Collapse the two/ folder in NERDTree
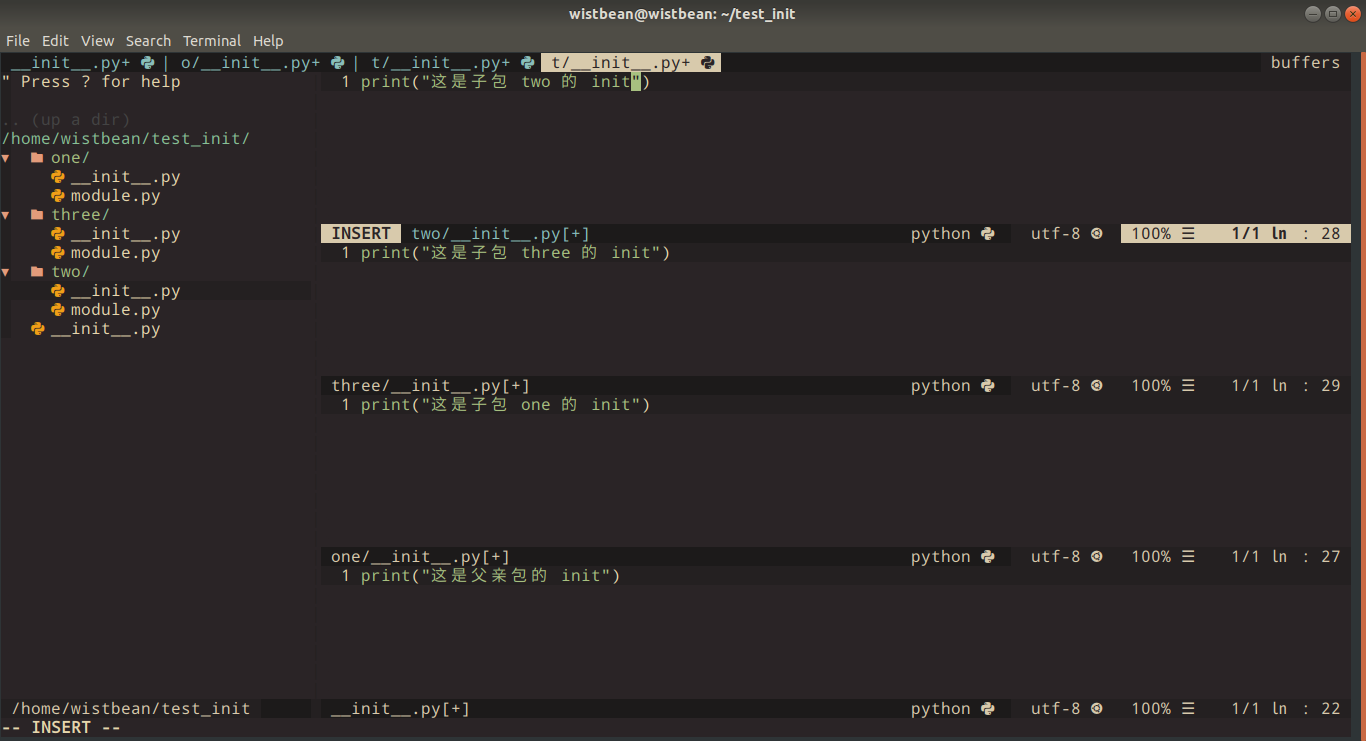Viewport: 1366px width, 741px height. 7,271
